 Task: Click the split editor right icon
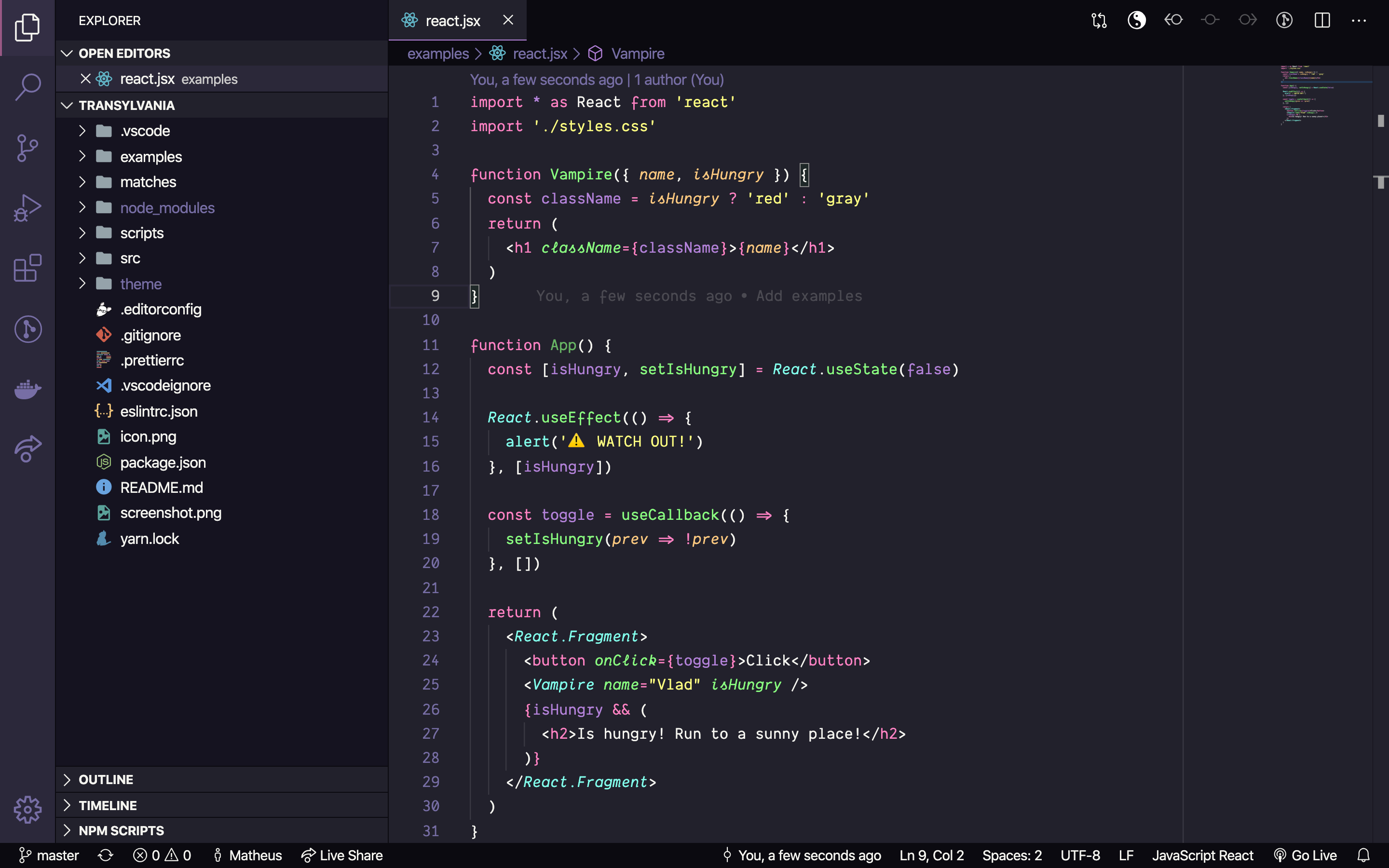1322,21
